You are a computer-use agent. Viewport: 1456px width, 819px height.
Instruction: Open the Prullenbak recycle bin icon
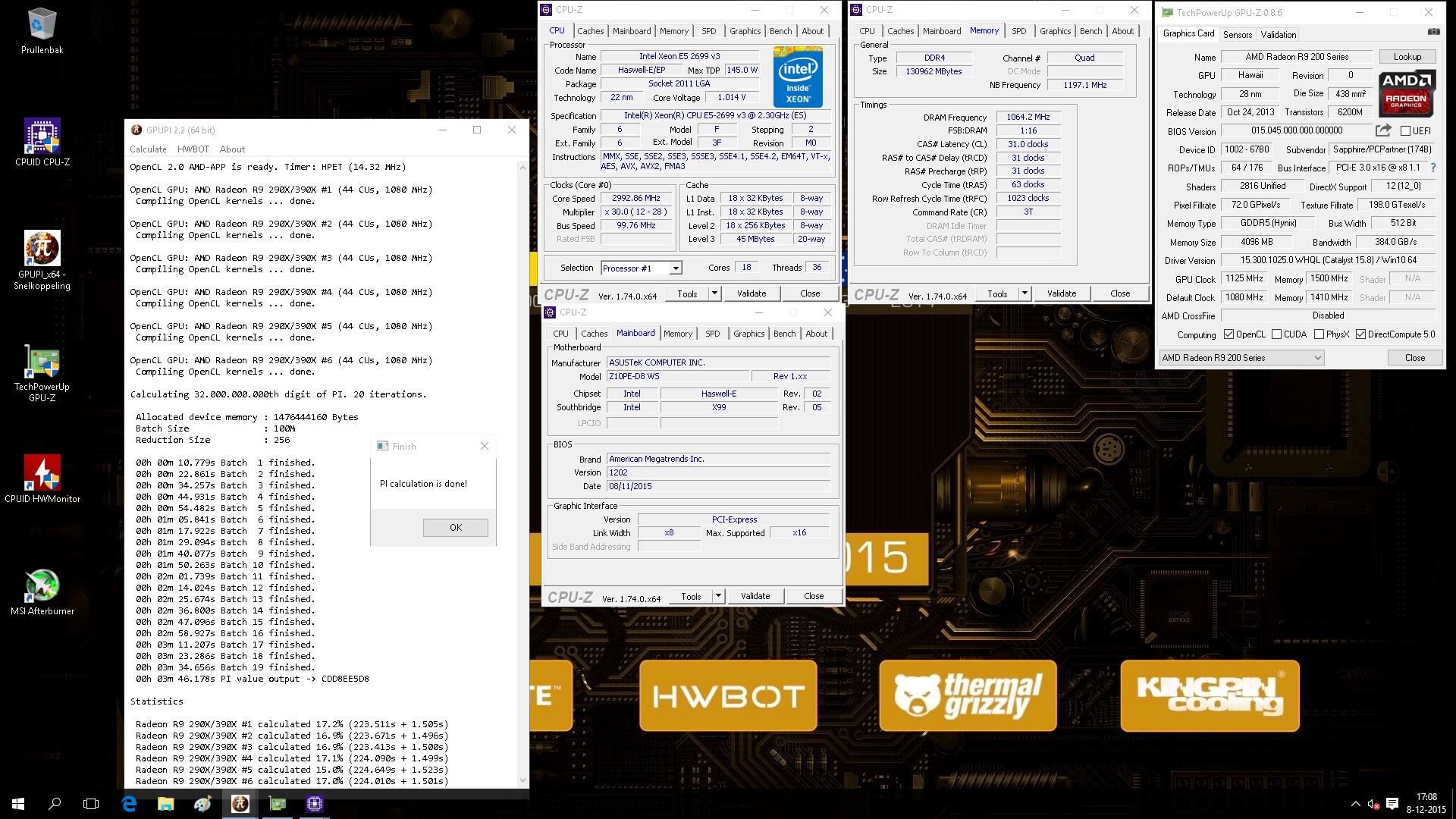click(42, 32)
